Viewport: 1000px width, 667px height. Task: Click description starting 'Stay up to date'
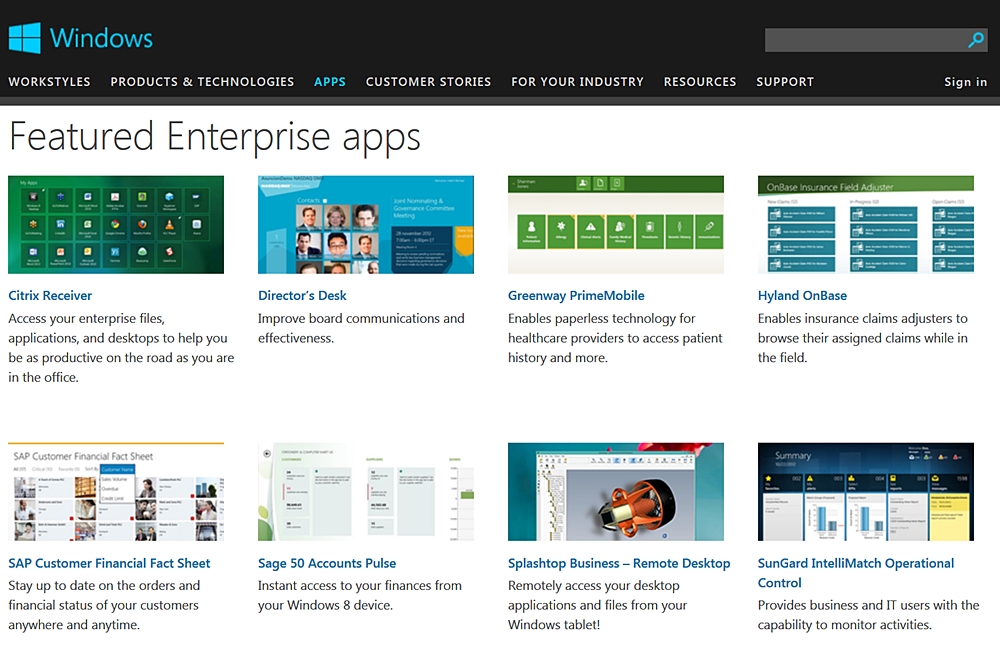coord(104,605)
